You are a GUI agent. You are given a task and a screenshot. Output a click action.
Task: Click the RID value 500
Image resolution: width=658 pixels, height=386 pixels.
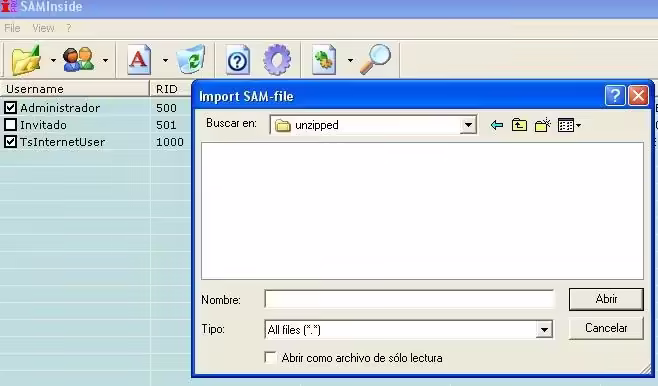coord(166,108)
